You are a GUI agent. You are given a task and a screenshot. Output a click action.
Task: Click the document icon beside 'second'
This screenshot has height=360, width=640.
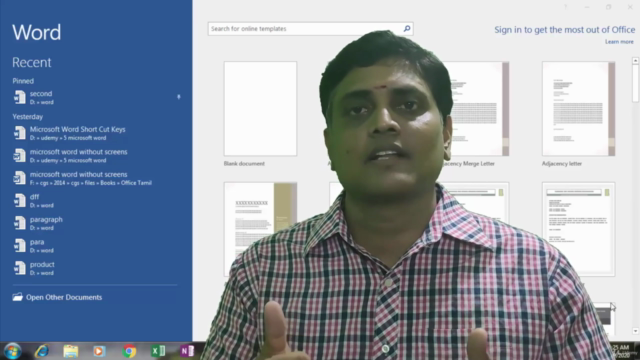click(x=19, y=98)
